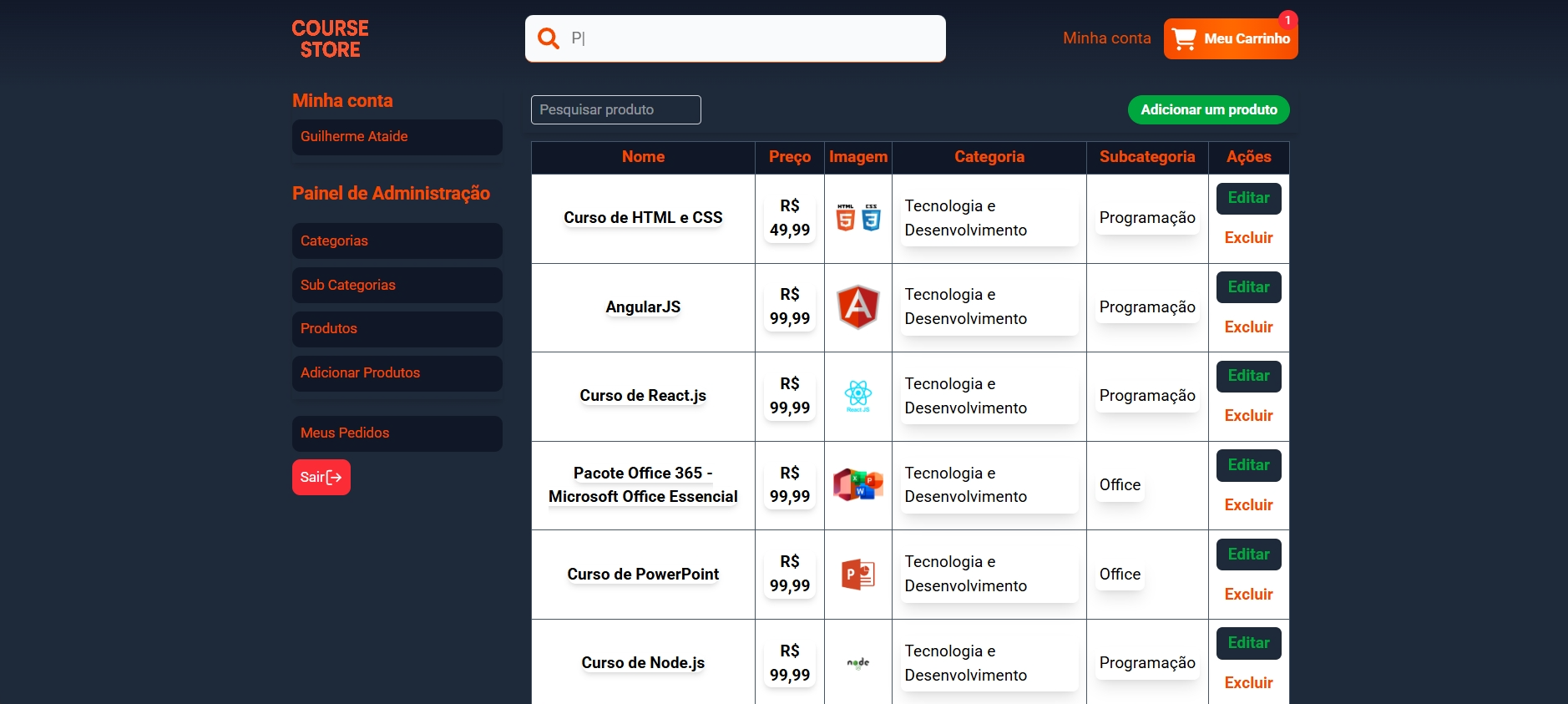The image size is (1568, 704).
Task: Click the React.js logo image
Action: [857, 396]
